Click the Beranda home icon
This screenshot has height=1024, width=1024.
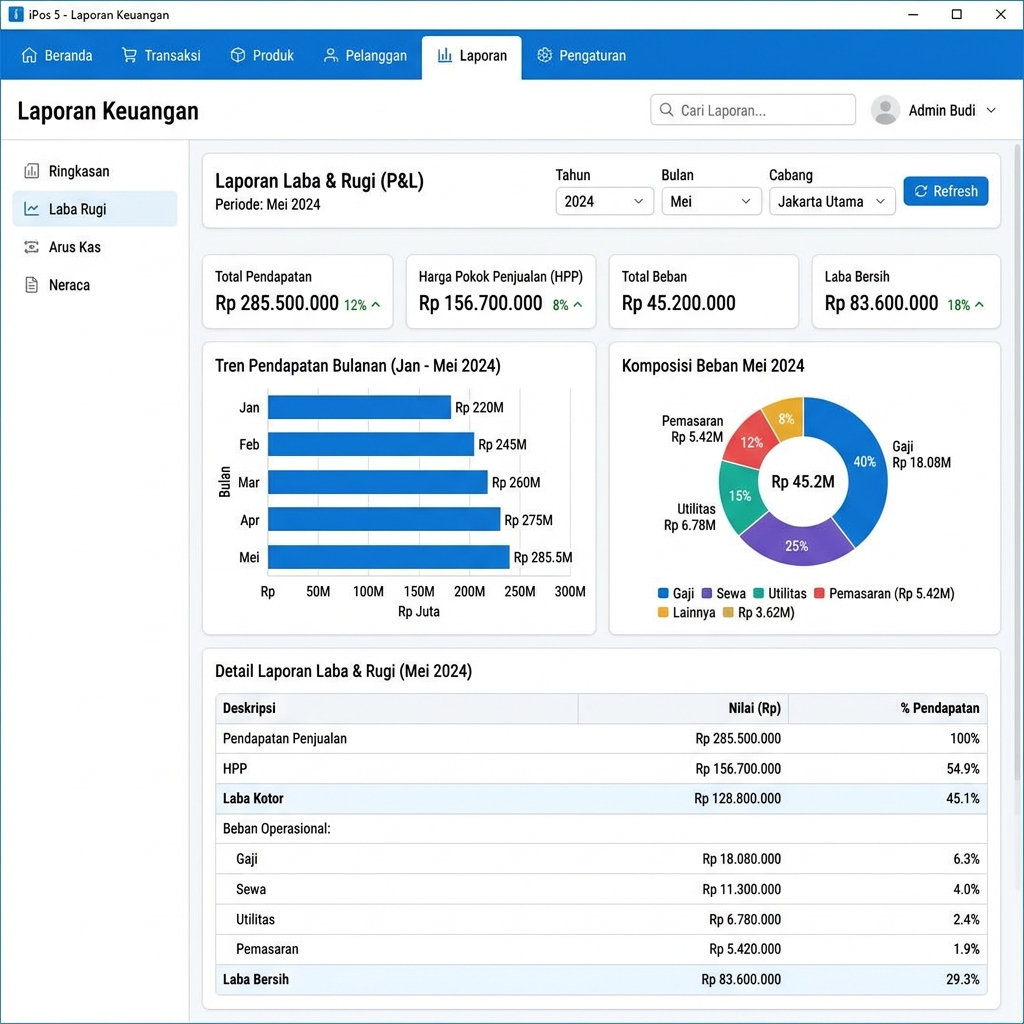point(29,56)
